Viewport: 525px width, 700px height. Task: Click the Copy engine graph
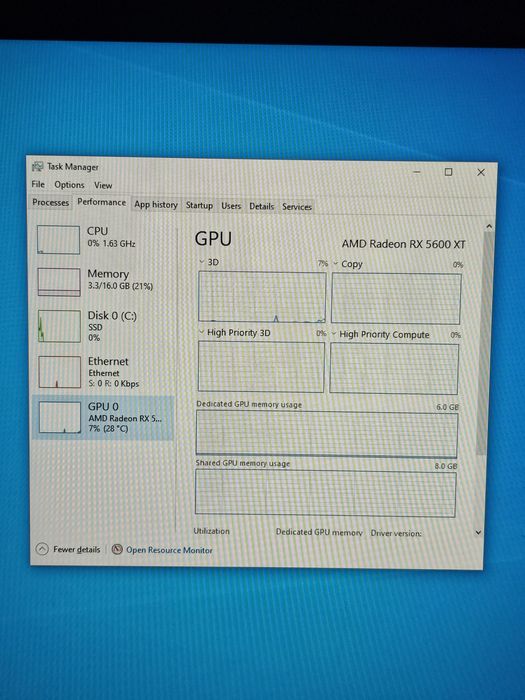pyautogui.click(x=396, y=298)
